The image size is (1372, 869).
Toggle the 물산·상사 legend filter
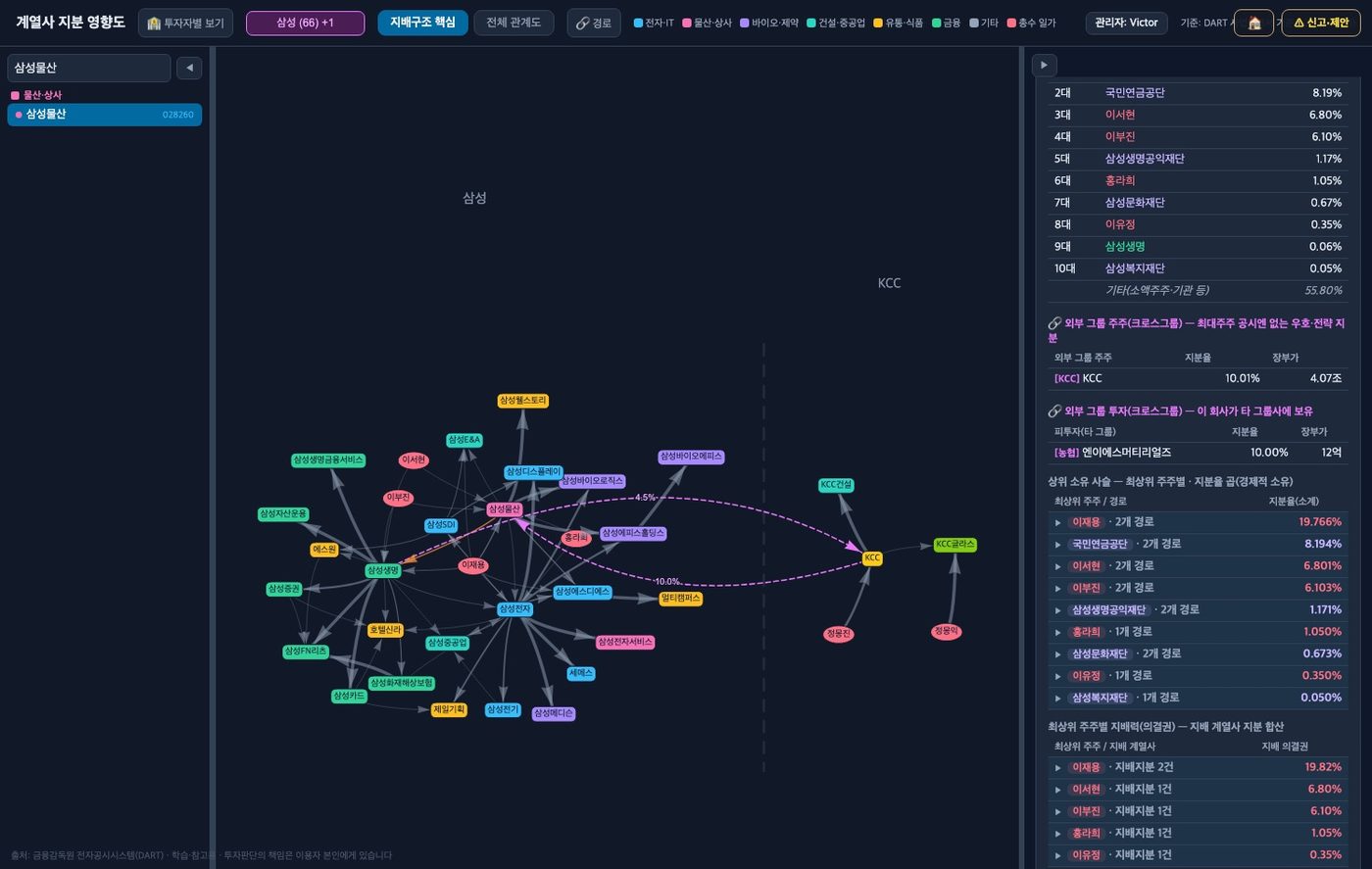click(x=707, y=23)
